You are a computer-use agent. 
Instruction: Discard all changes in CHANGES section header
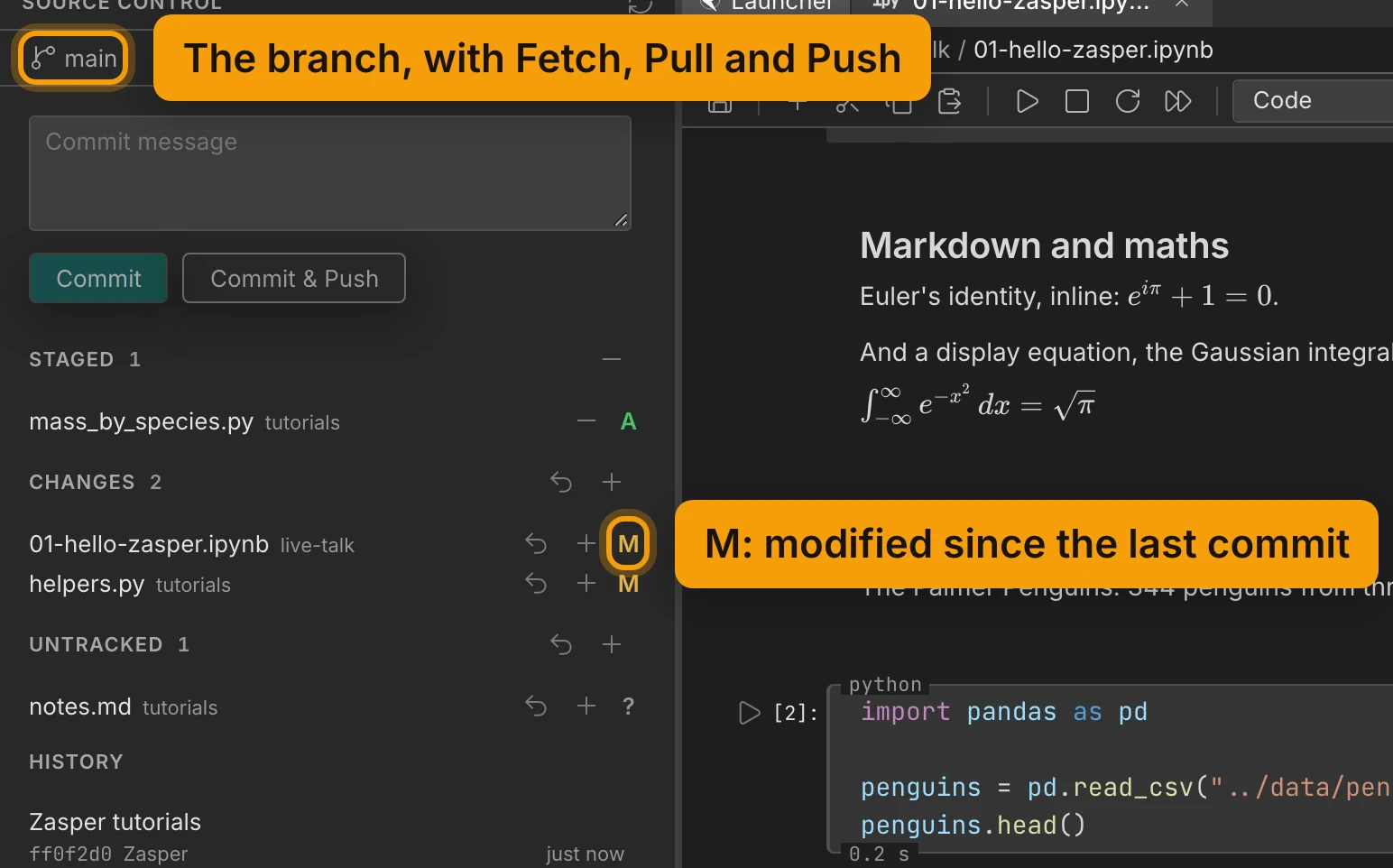point(561,482)
